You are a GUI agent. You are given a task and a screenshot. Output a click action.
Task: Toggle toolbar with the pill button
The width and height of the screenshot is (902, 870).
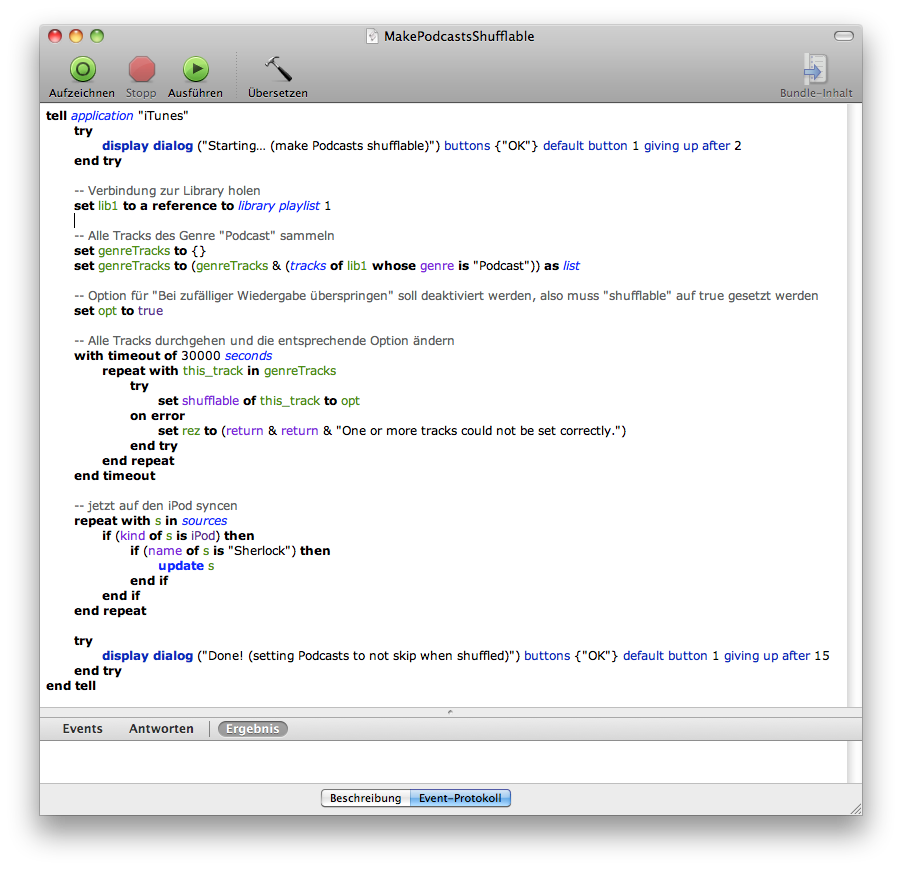[844, 36]
